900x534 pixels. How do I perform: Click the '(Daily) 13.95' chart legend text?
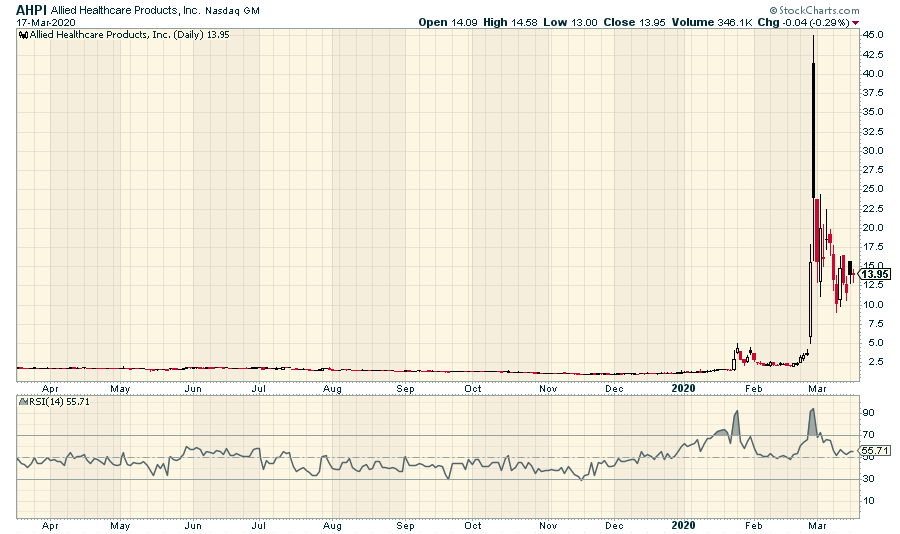[x=201, y=35]
